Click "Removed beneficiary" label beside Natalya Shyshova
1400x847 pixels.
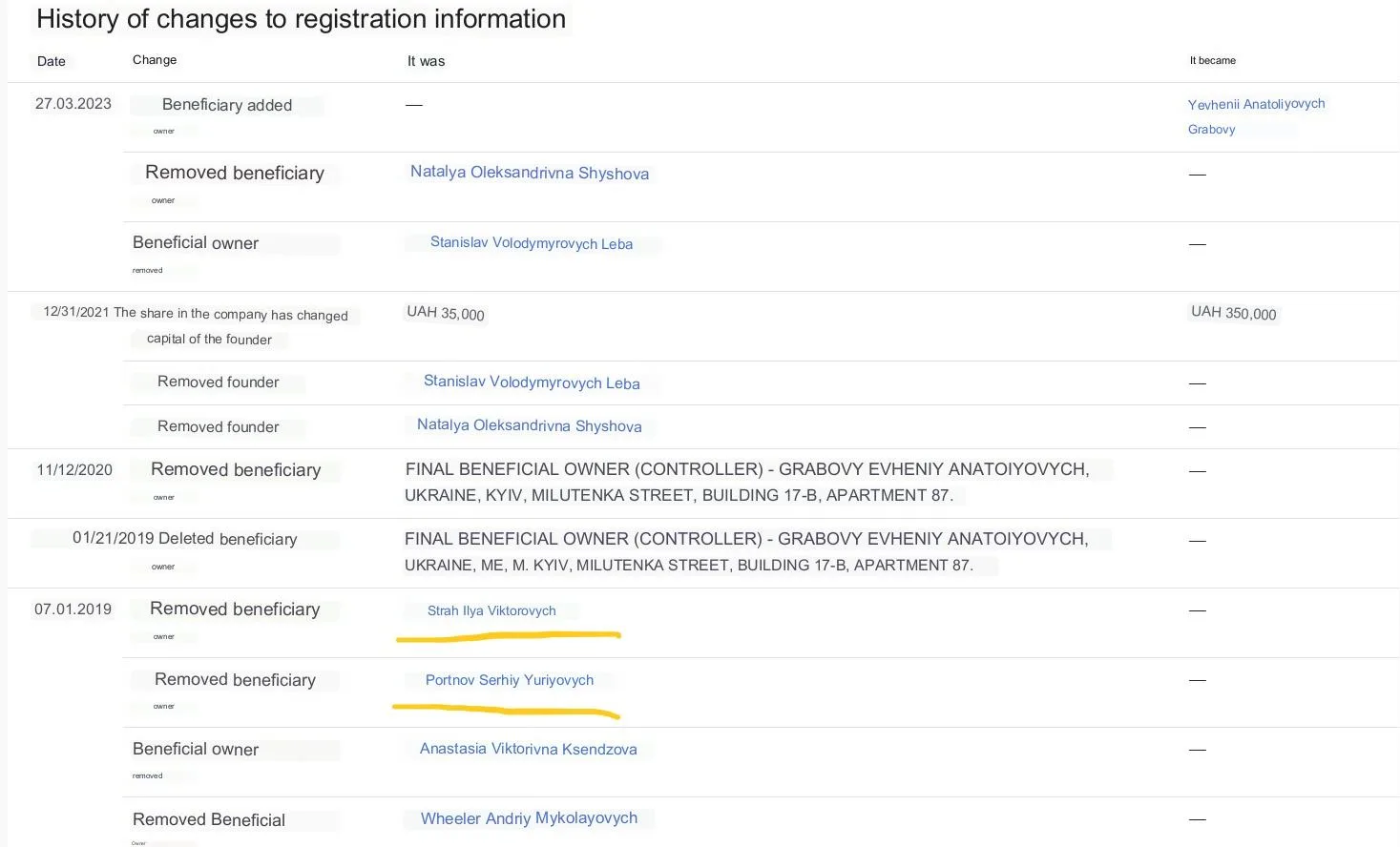[235, 173]
